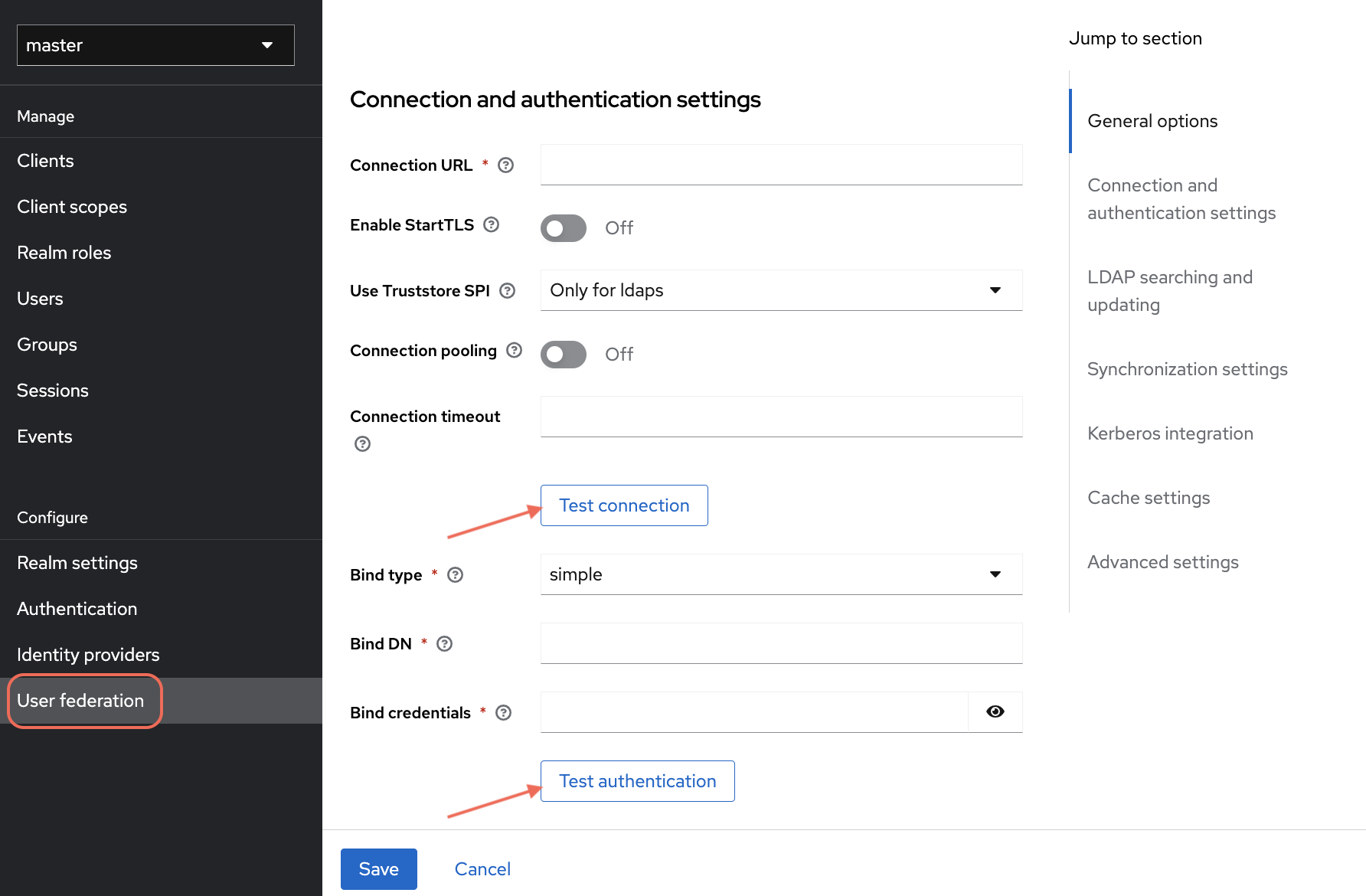Click the Enable StartTLS help icon
The image size is (1366, 896).
(492, 224)
